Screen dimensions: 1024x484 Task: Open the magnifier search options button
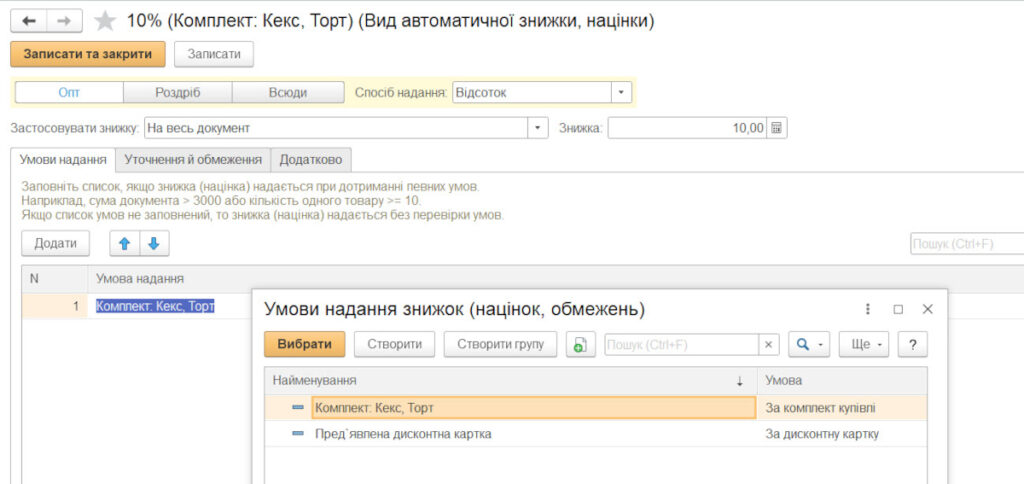[808, 345]
